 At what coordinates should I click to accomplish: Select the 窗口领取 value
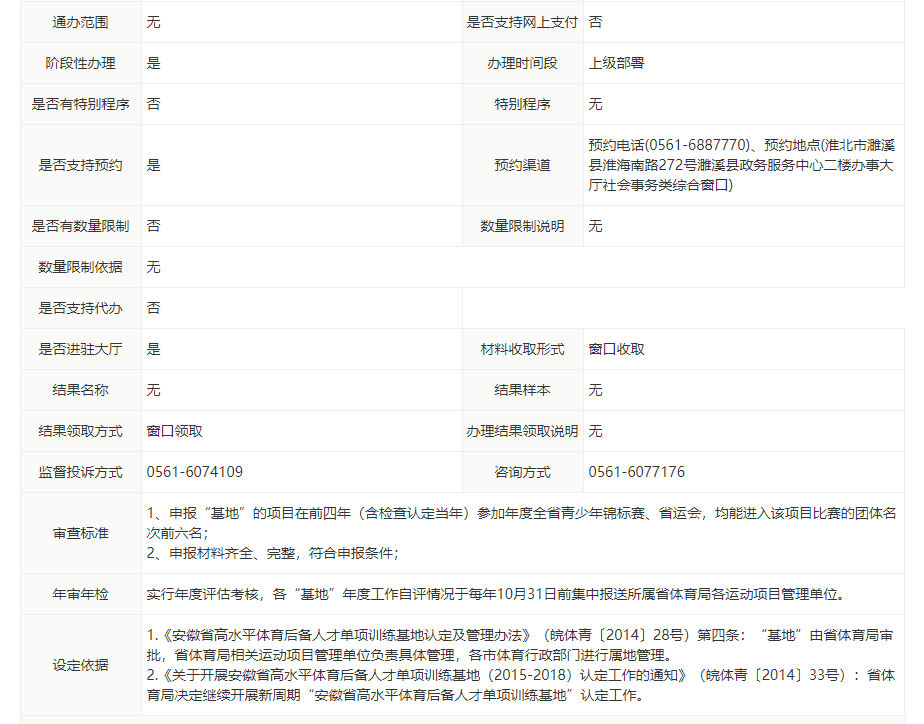pos(175,431)
